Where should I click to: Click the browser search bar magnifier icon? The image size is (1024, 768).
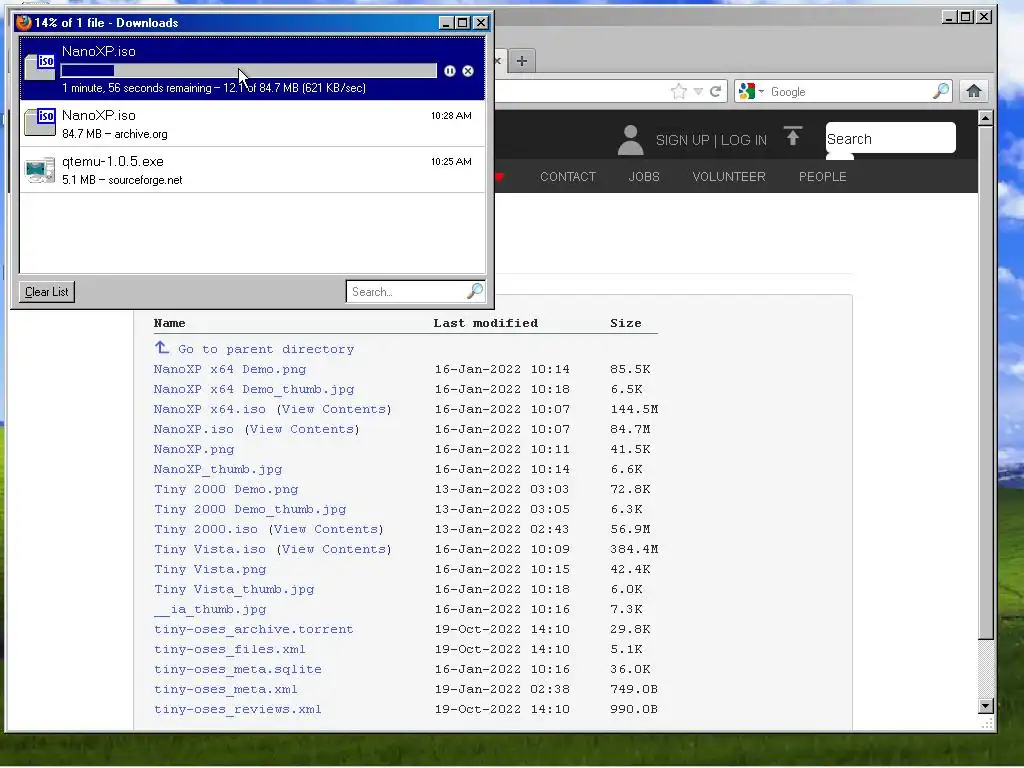click(x=940, y=91)
